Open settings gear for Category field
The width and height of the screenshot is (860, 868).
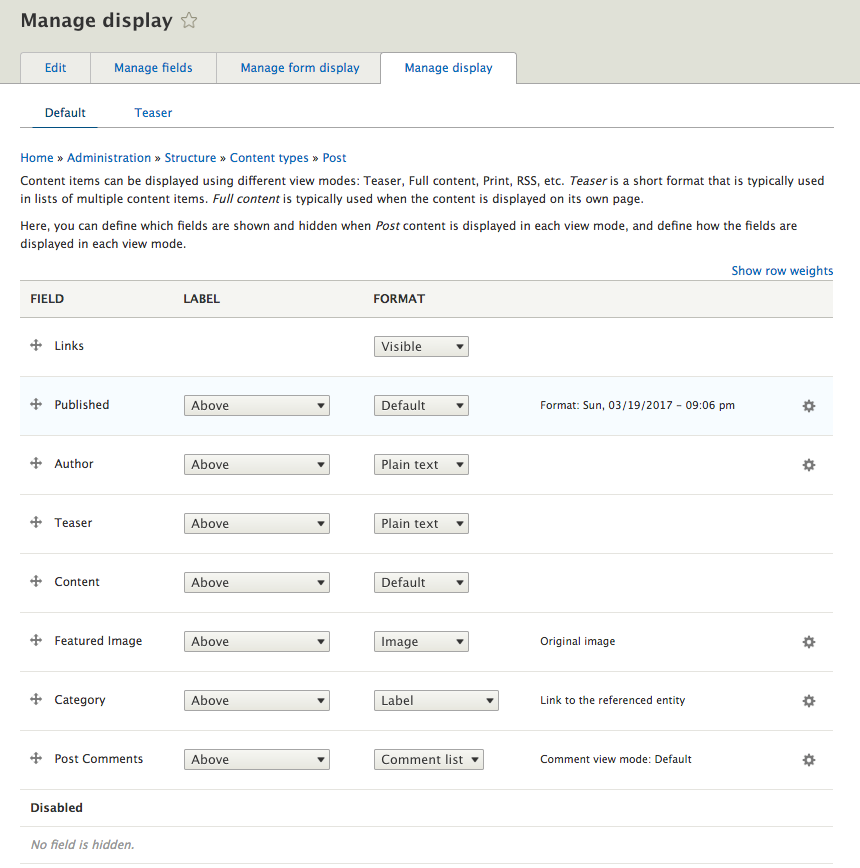[x=809, y=701]
